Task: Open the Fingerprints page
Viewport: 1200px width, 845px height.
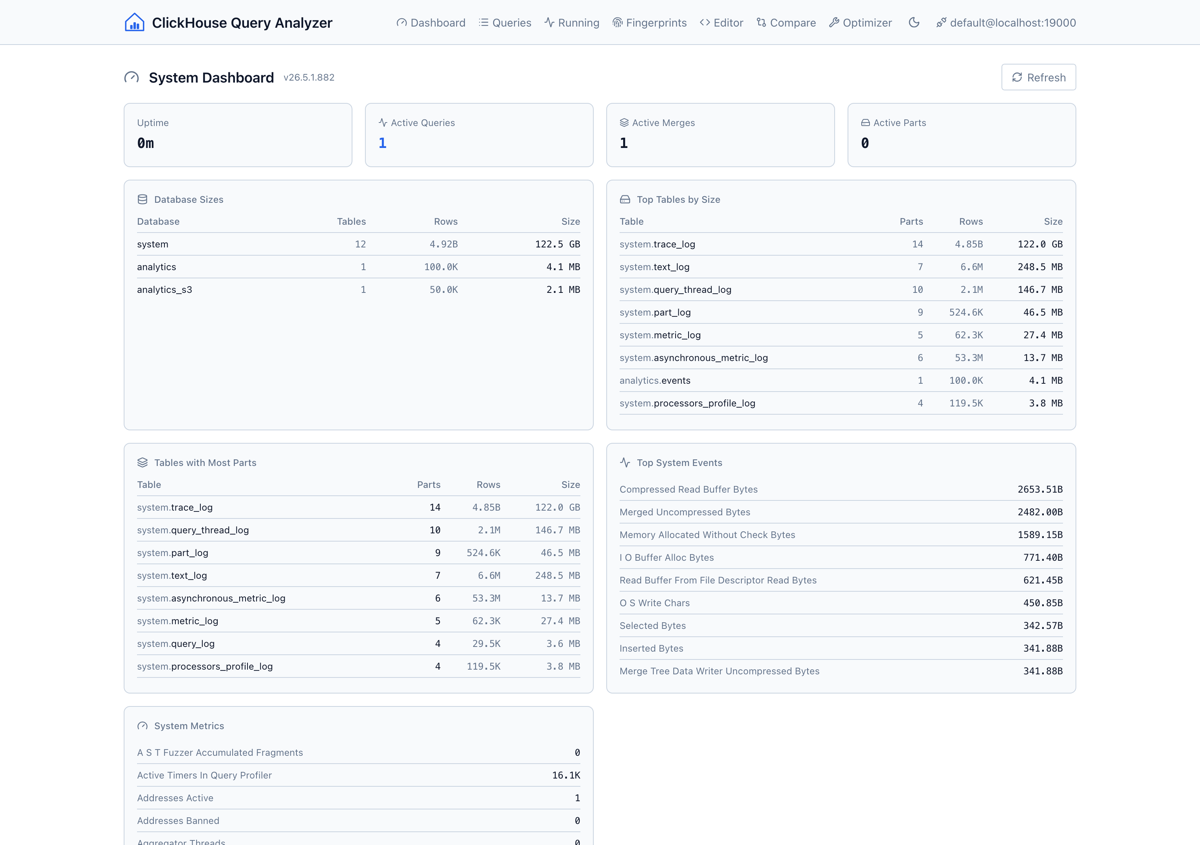Action: [650, 22]
